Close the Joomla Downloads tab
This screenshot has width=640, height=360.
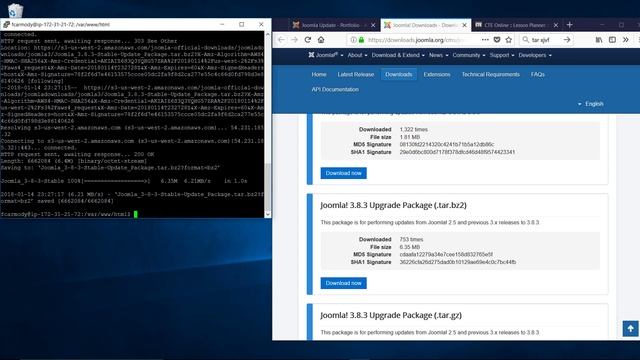point(464,25)
